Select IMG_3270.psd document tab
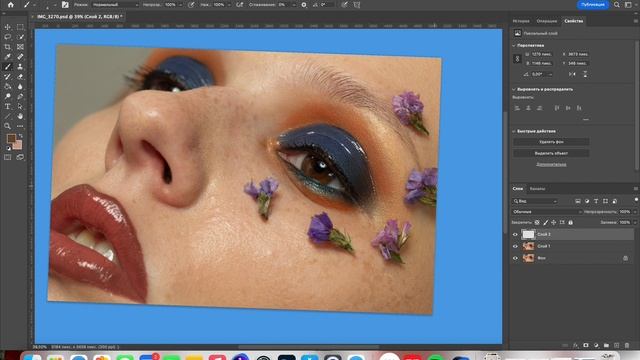Image resolution: width=640 pixels, height=360 pixels. coord(80,17)
